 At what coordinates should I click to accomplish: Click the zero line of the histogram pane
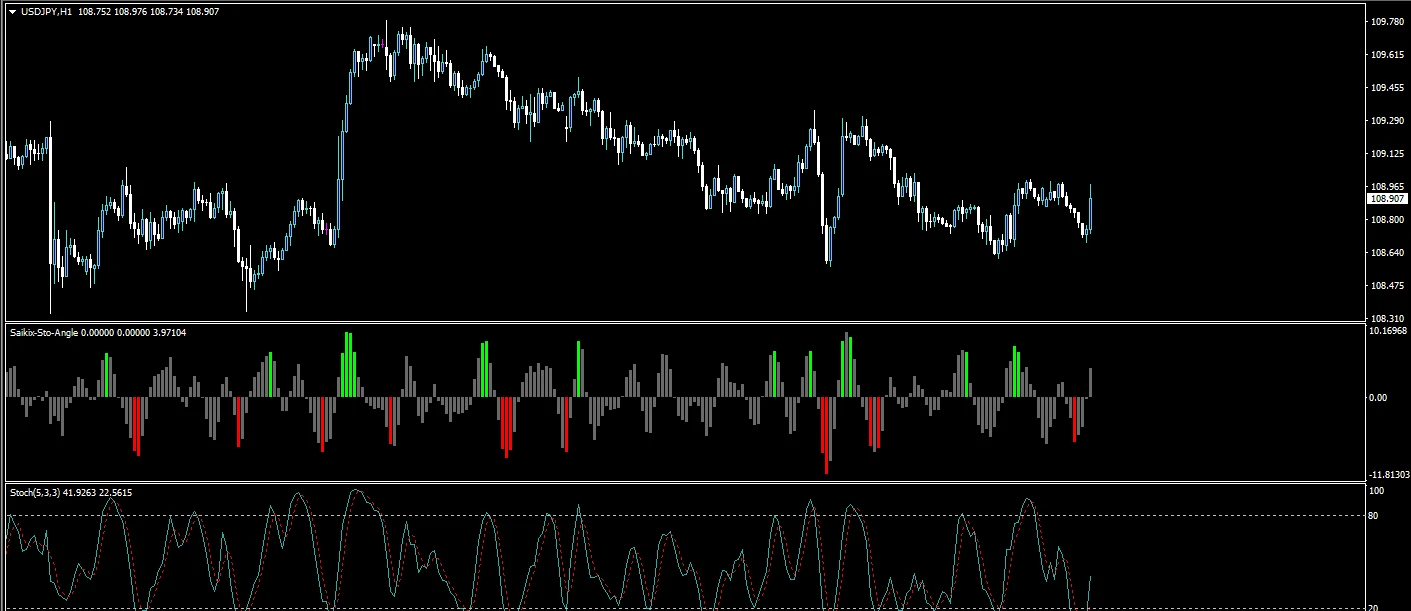(700, 397)
